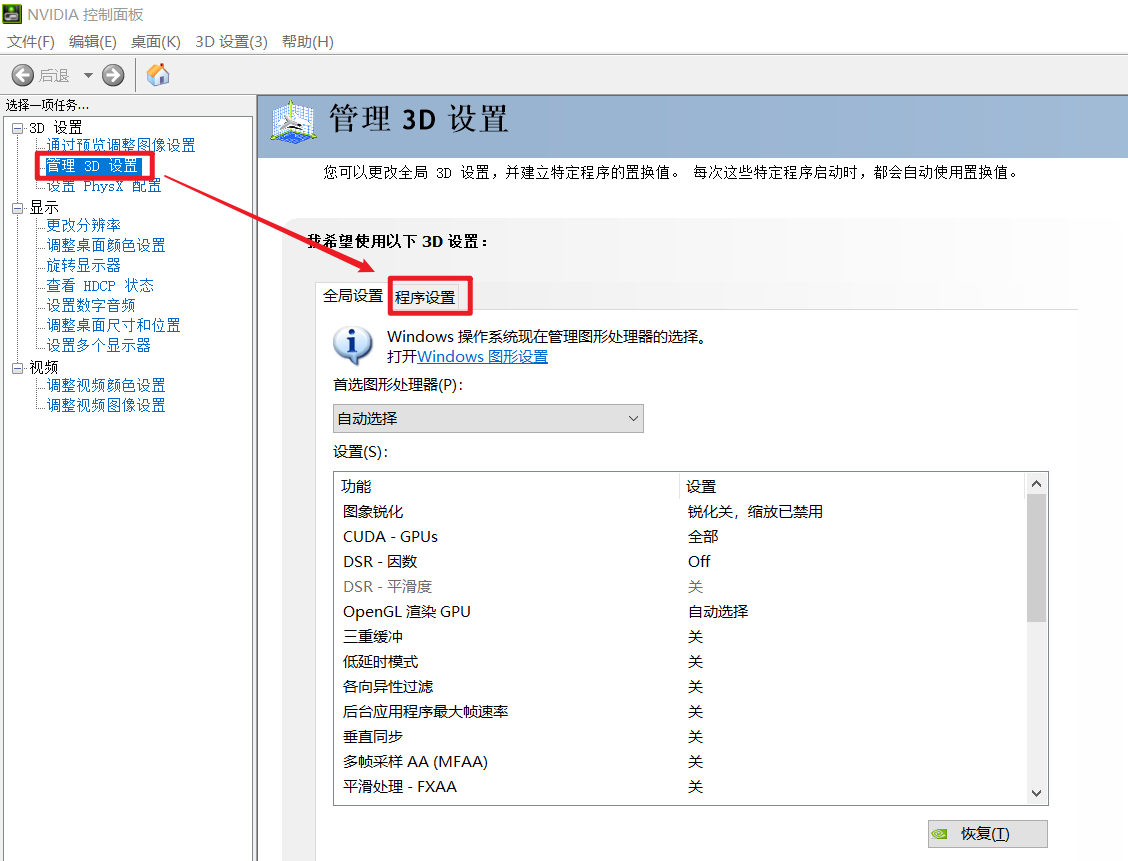Viewport: 1128px width, 861px height.
Task: Open 调整视频颜色设置 task
Action: coord(106,386)
